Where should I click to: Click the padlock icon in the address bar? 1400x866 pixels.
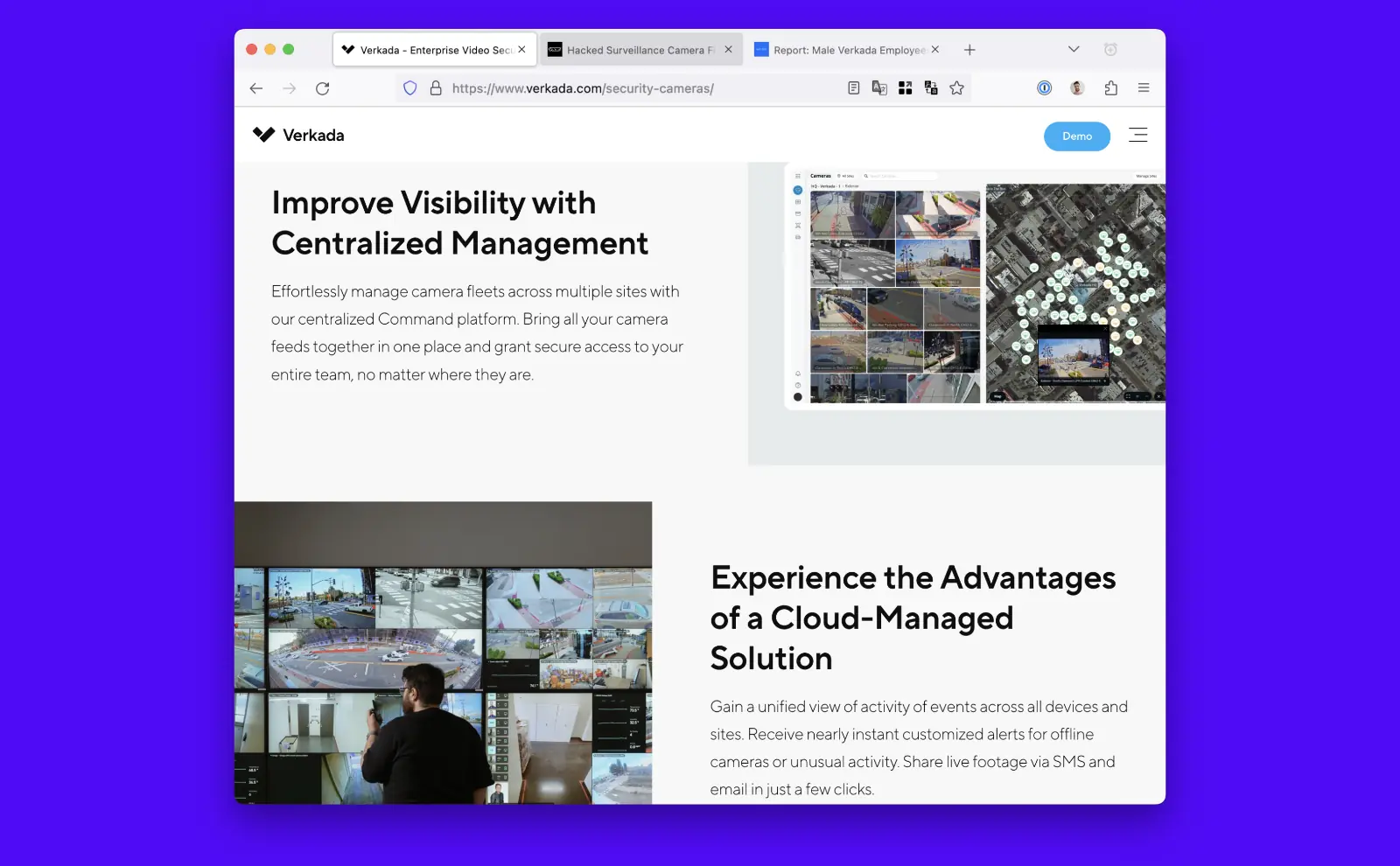click(436, 87)
